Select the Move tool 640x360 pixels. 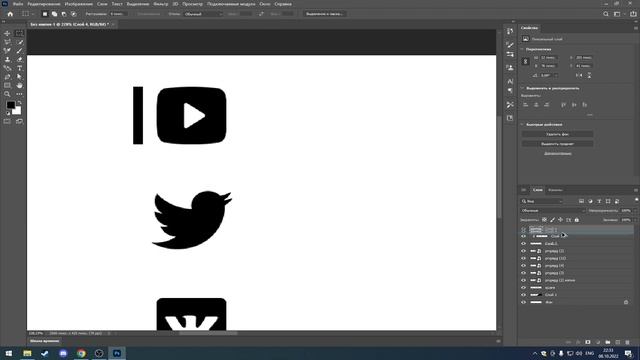(7, 33)
